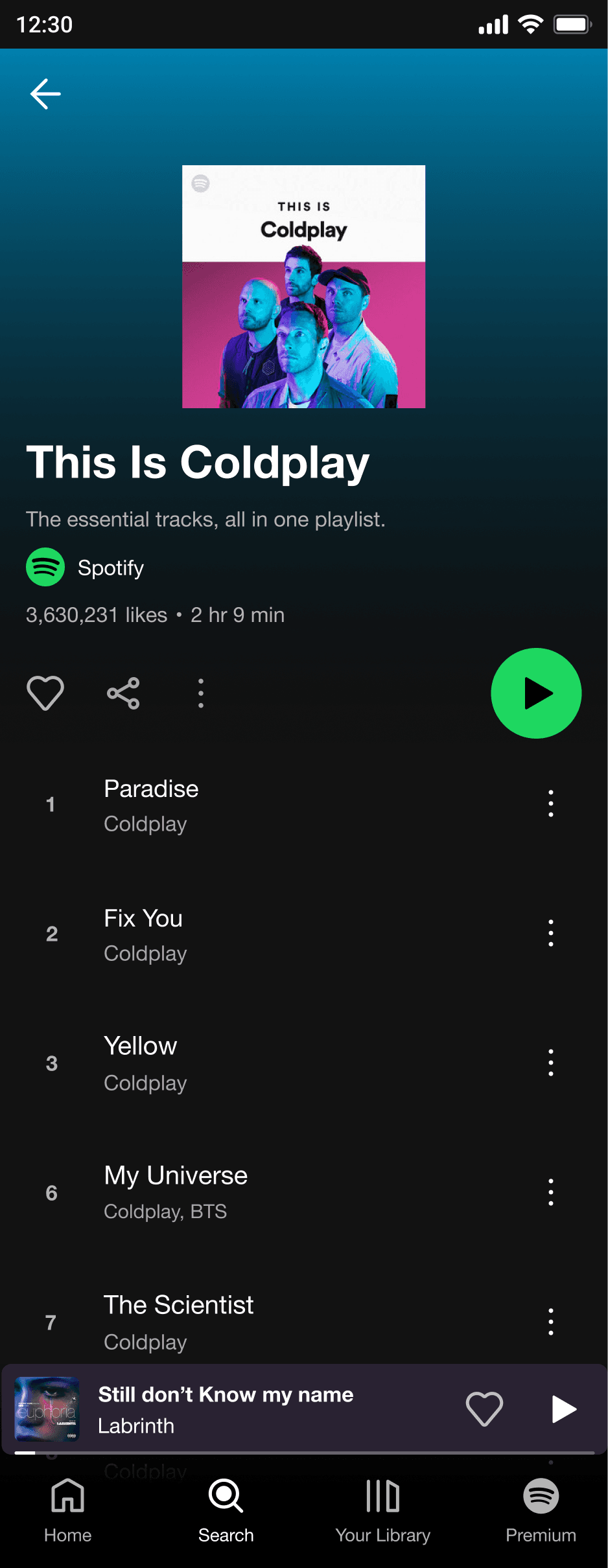The height and width of the screenshot is (1568, 608).
Task: Open more options for Yellow
Action: coord(551,1063)
